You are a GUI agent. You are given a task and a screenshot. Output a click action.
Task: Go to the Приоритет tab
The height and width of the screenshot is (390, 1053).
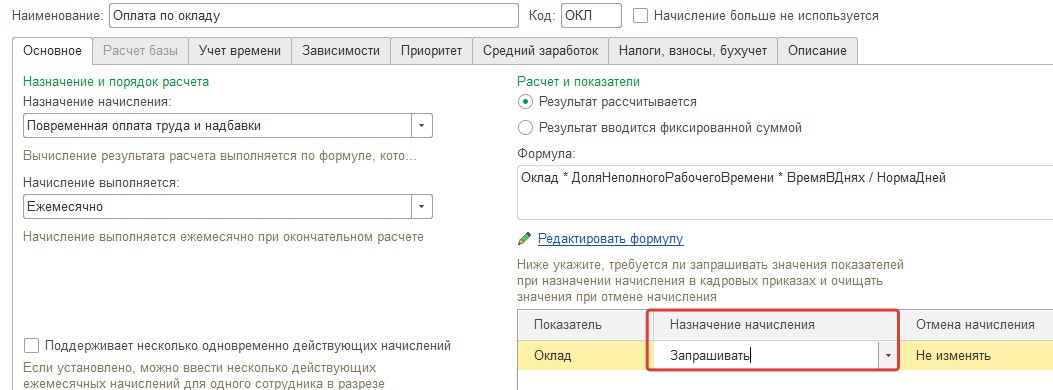click(431, 51)
